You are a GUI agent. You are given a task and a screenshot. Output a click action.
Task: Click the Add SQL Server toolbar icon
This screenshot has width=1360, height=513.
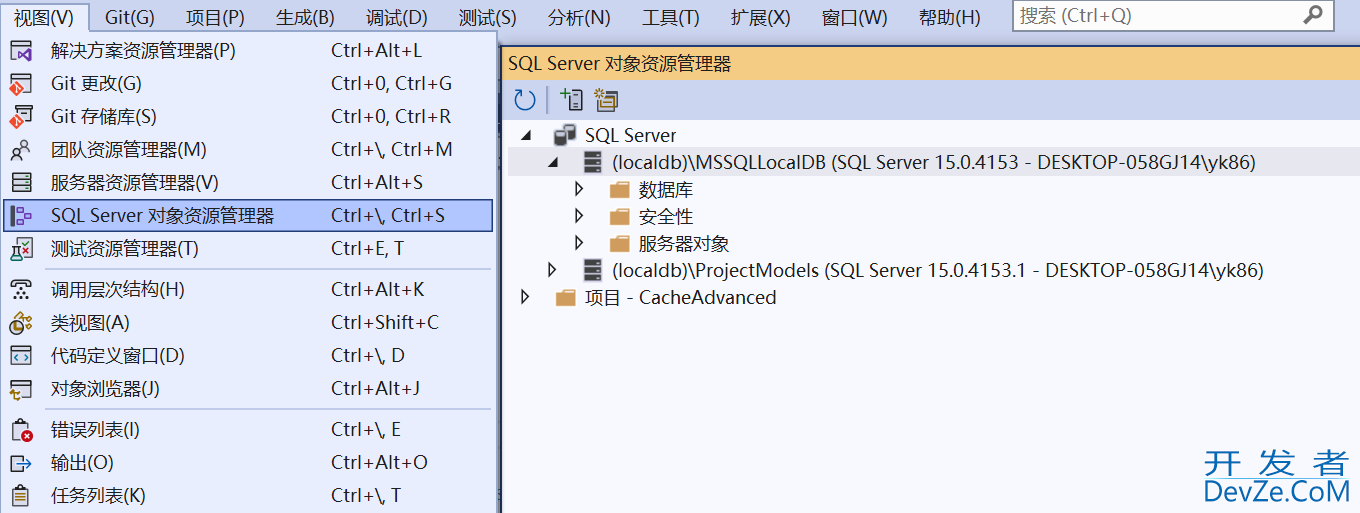tap(572, 99)
